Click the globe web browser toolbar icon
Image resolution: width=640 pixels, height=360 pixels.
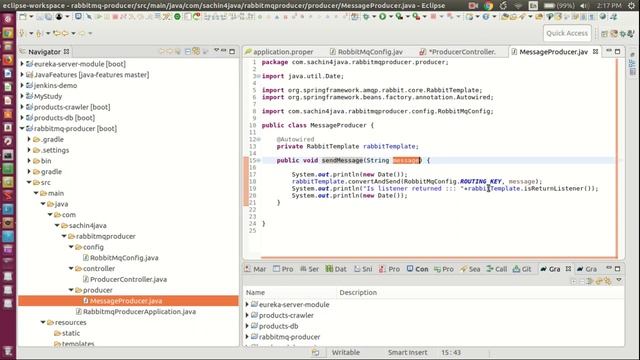[x=602, y=17]
